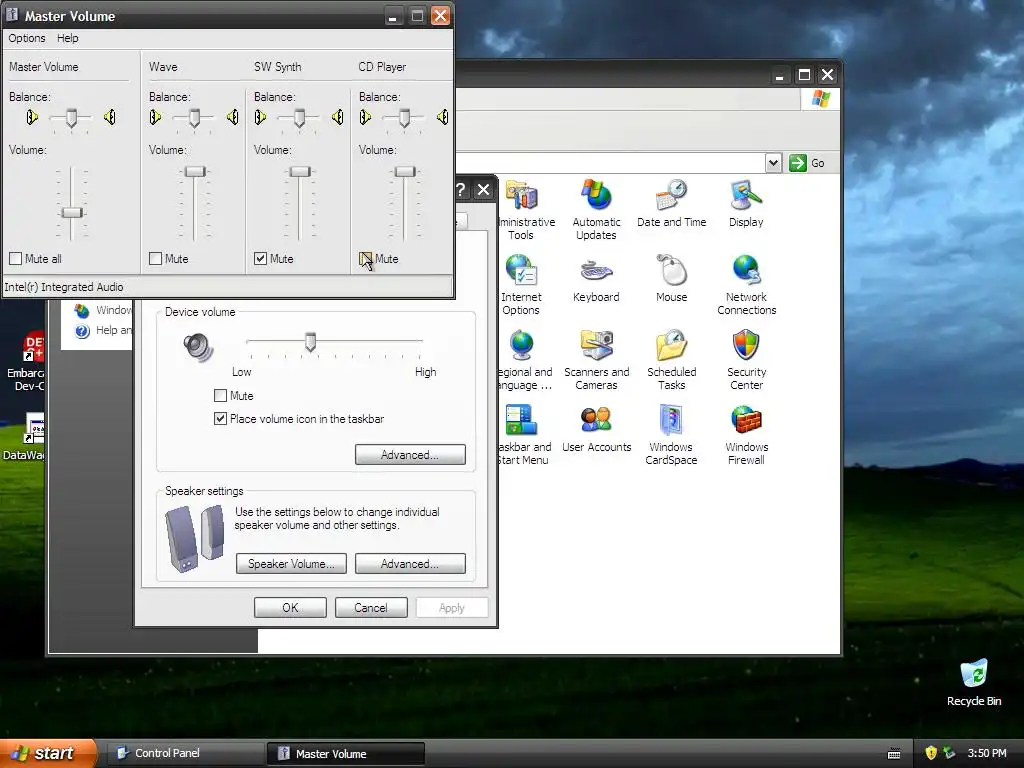This screenshot has height=768, width=1024.
Task: Select the Recycle Bin desktop icon
Action: coord(974,675)
